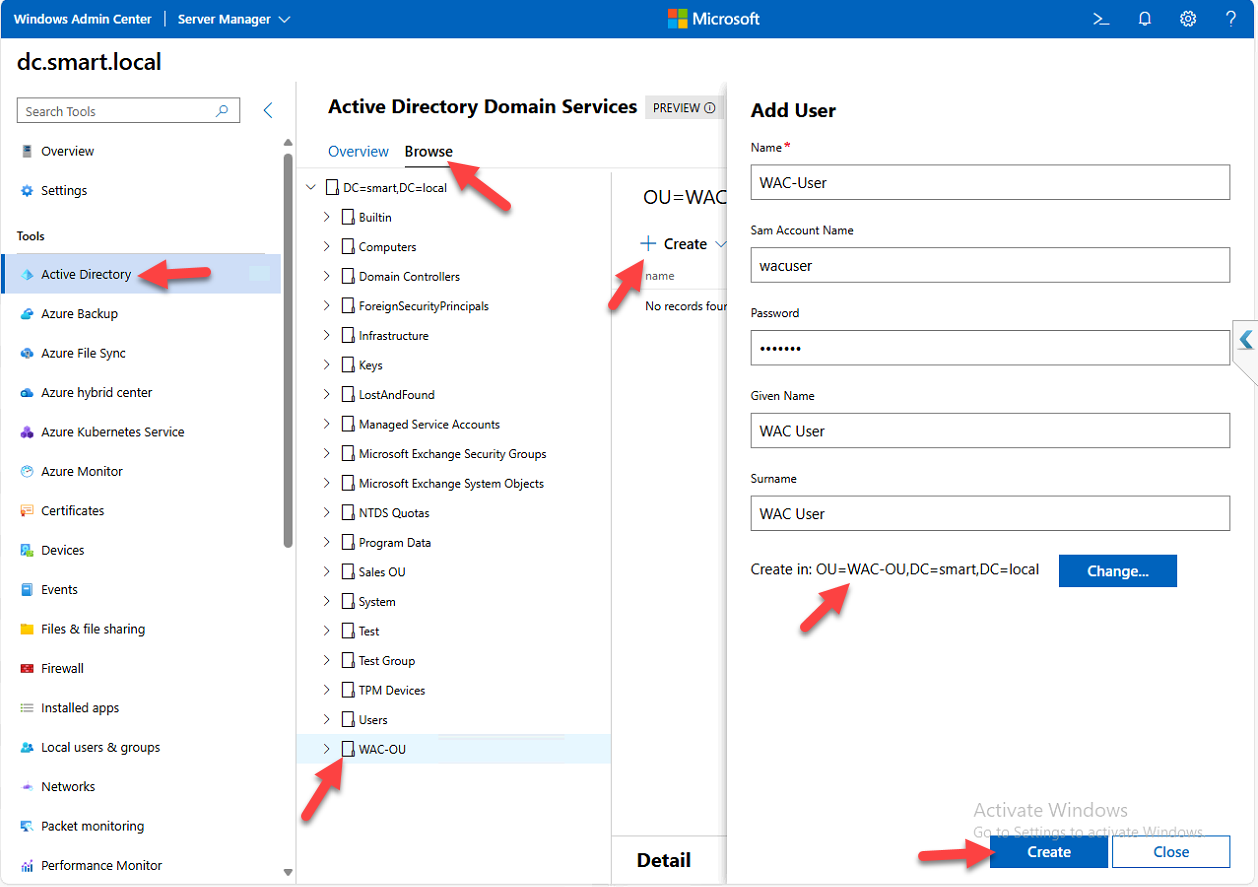Click the Certificates icon
The width and height of the screenshot is (1258, 887).
click(x=27, y=511)
